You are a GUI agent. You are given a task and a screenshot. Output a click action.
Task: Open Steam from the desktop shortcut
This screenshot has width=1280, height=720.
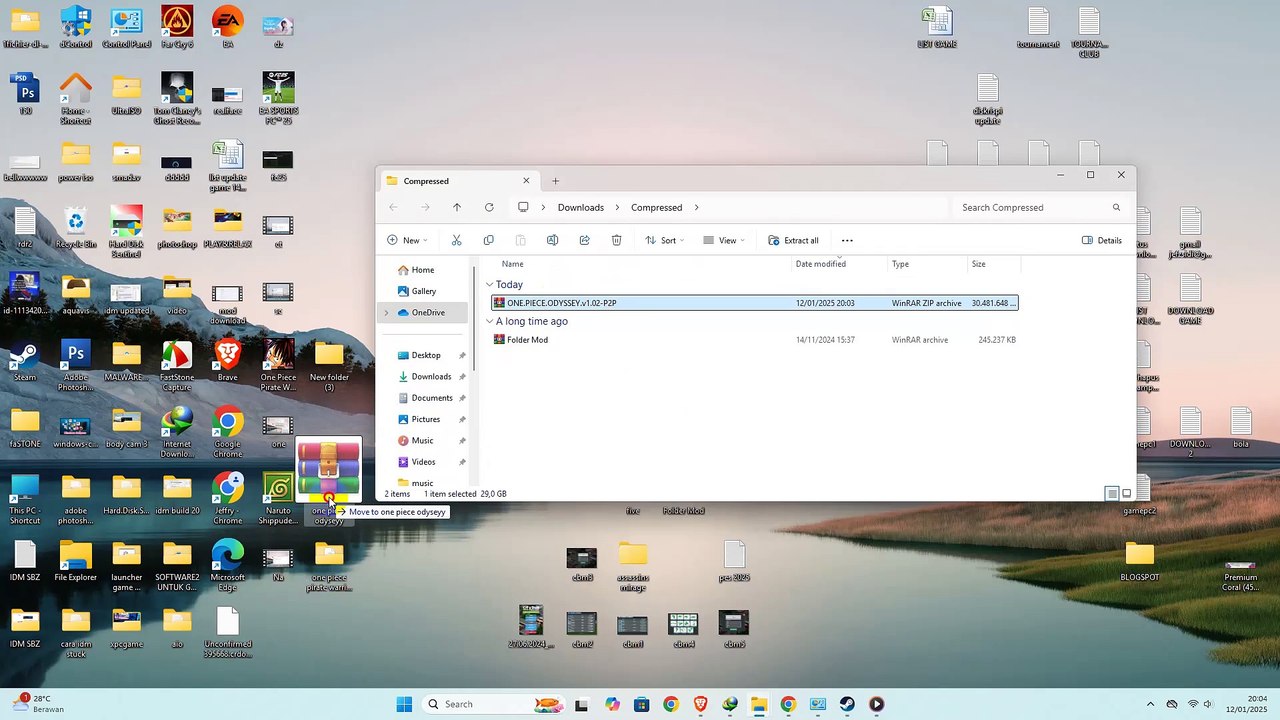click(25, 362)
